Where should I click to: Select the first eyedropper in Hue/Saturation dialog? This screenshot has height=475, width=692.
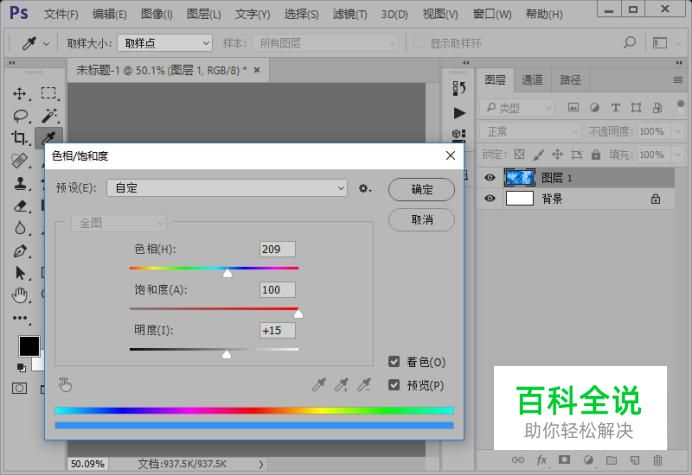coord(319,385)
